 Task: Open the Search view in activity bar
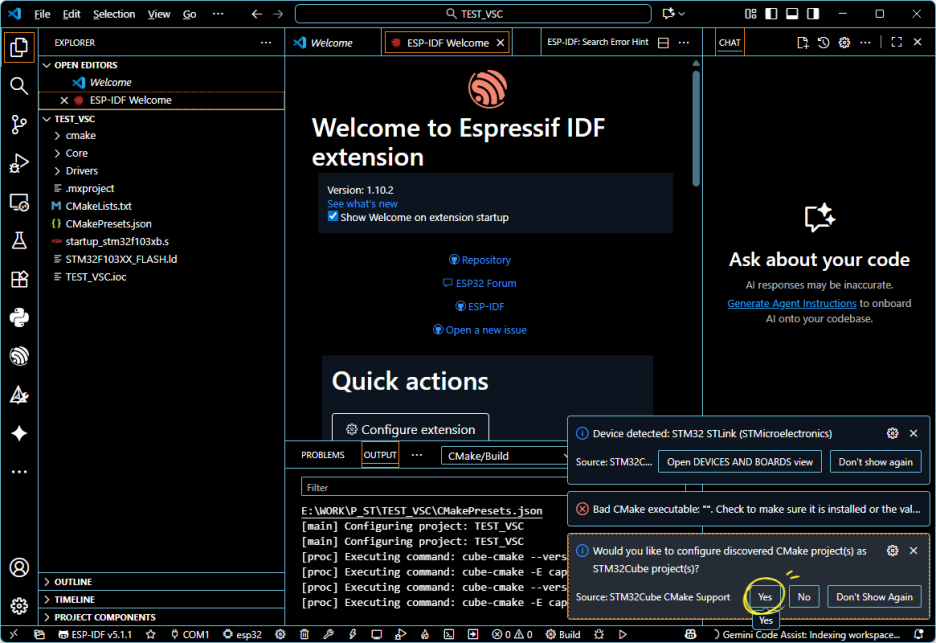[19, 86]
